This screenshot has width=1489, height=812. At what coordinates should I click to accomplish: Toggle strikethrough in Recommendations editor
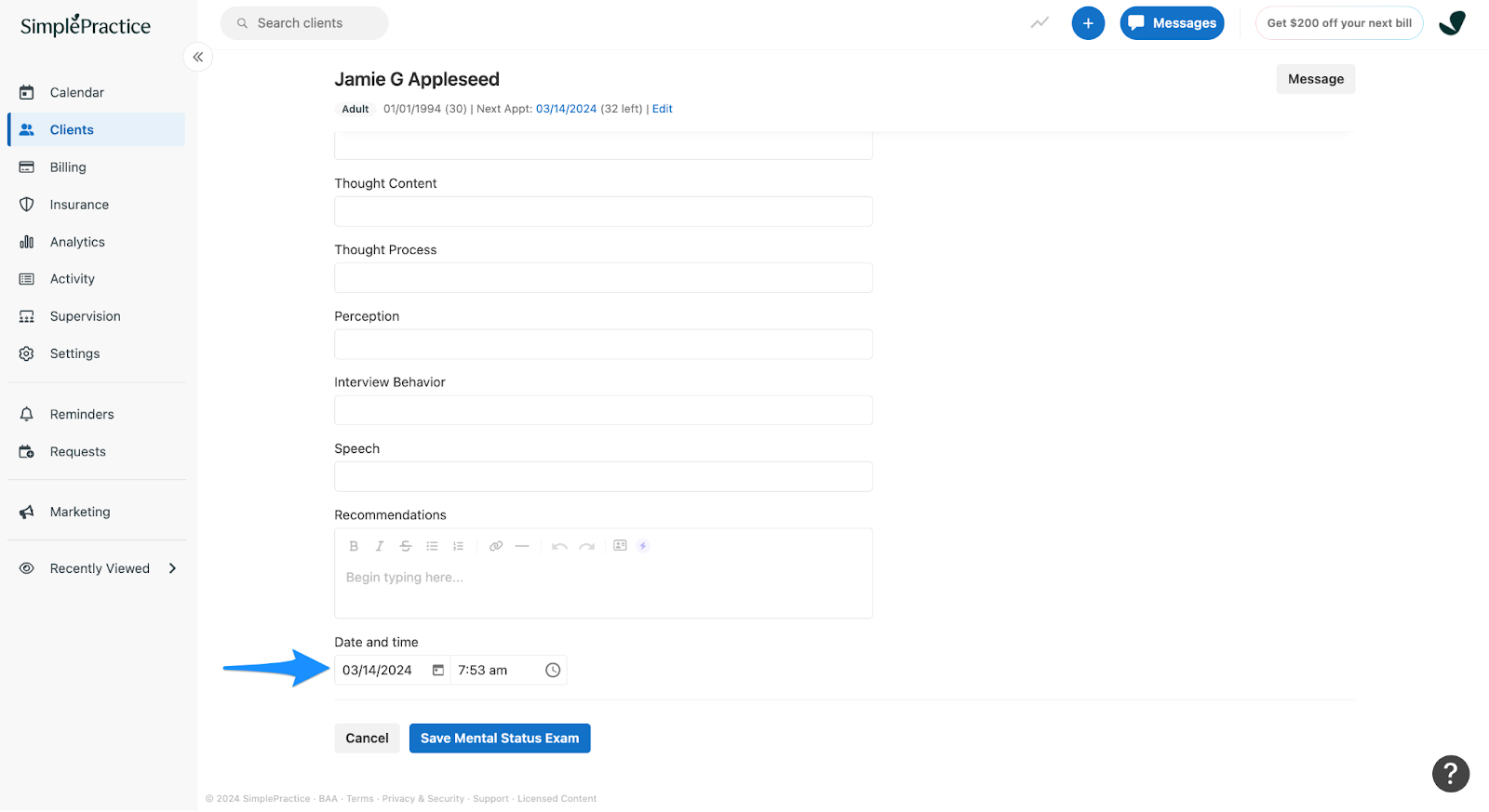point(406,546)
